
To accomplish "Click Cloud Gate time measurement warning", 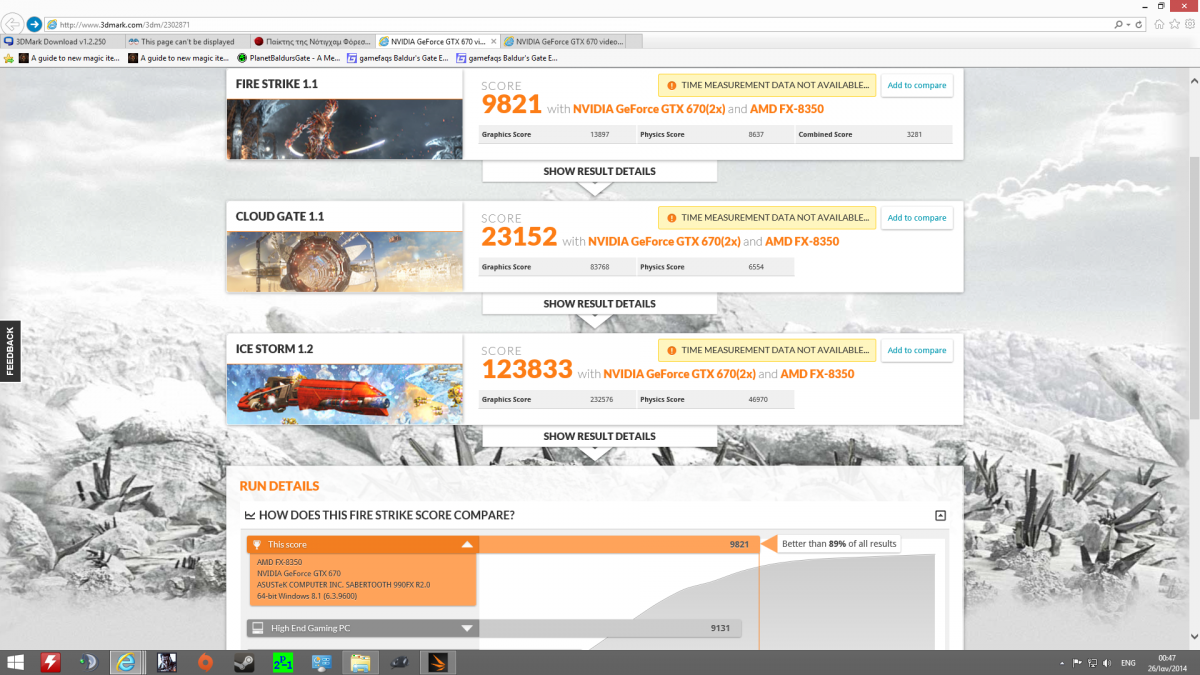I will [x=767, y=218].
